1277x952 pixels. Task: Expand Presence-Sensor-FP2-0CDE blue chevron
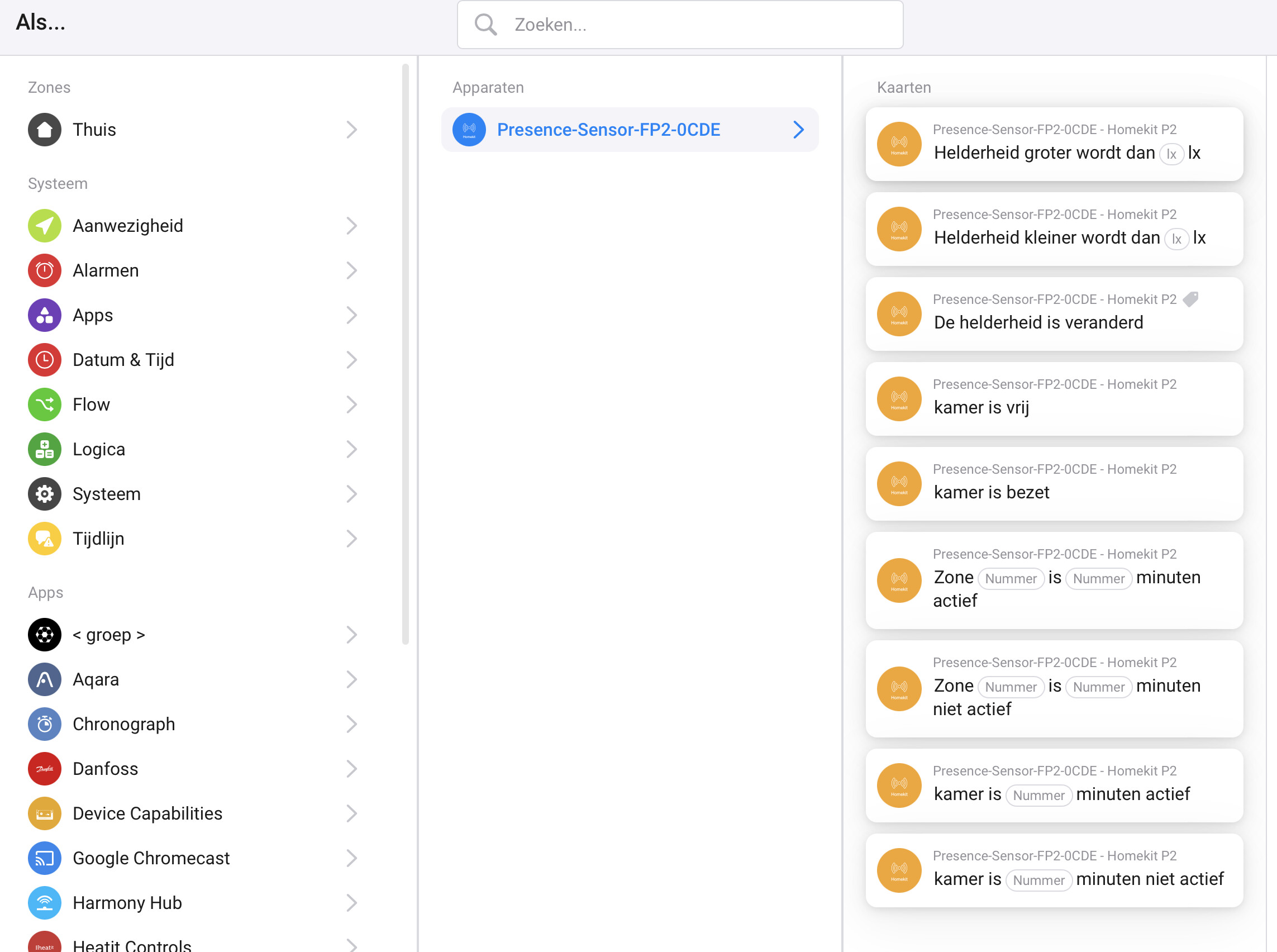798,130
